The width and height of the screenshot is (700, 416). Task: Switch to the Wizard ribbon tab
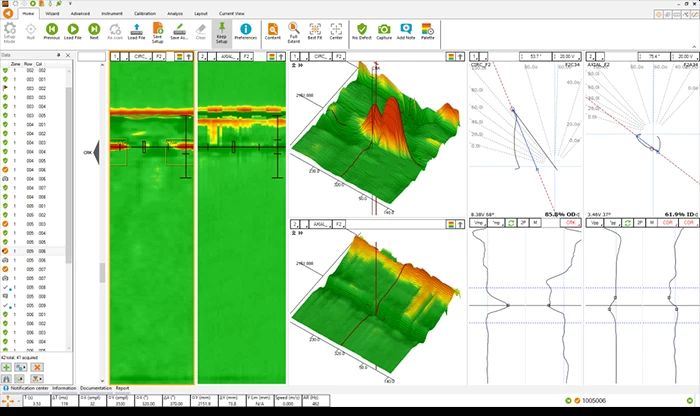(52, 14)
